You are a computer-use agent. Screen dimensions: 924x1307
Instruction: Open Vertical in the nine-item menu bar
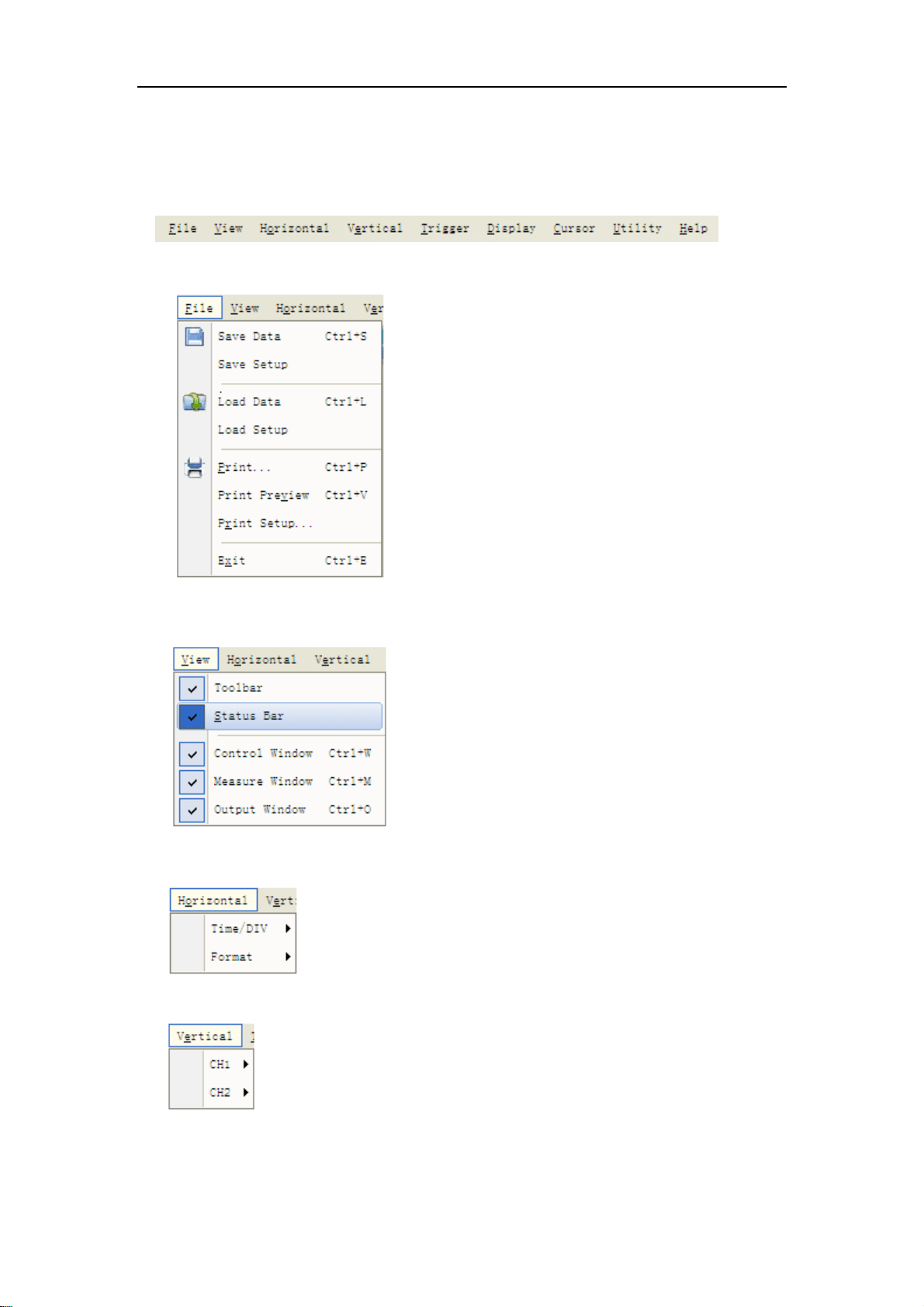pyautogui.click(x=375, y=229)
